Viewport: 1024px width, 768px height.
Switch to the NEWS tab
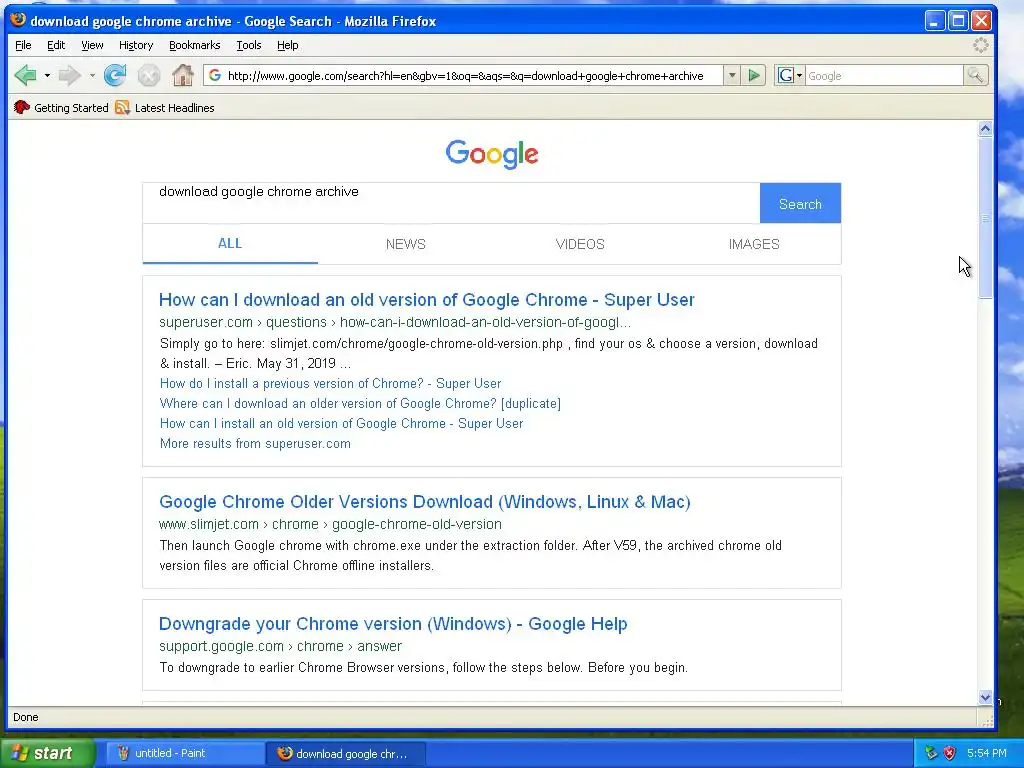click(x=406, y=244)
